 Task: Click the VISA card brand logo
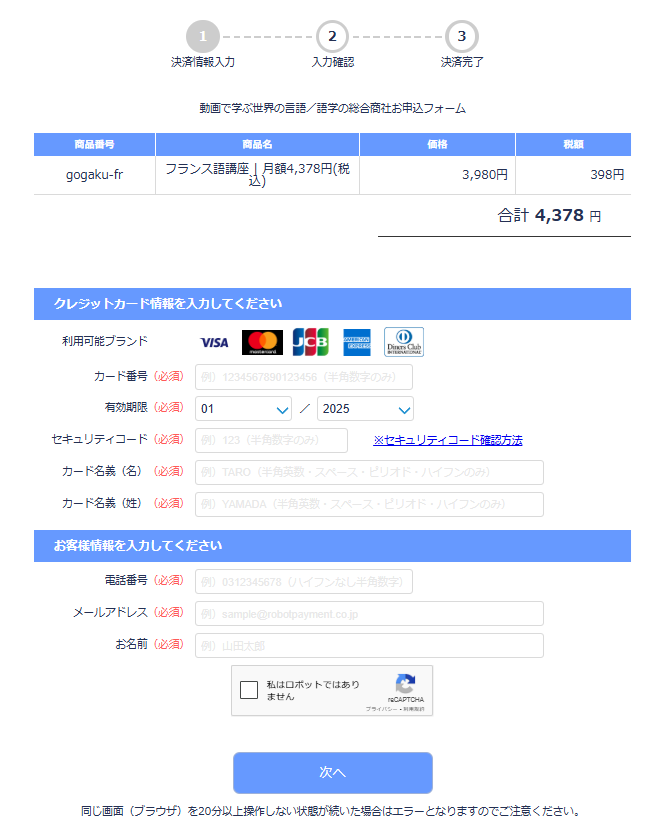[x=214, y=342]
